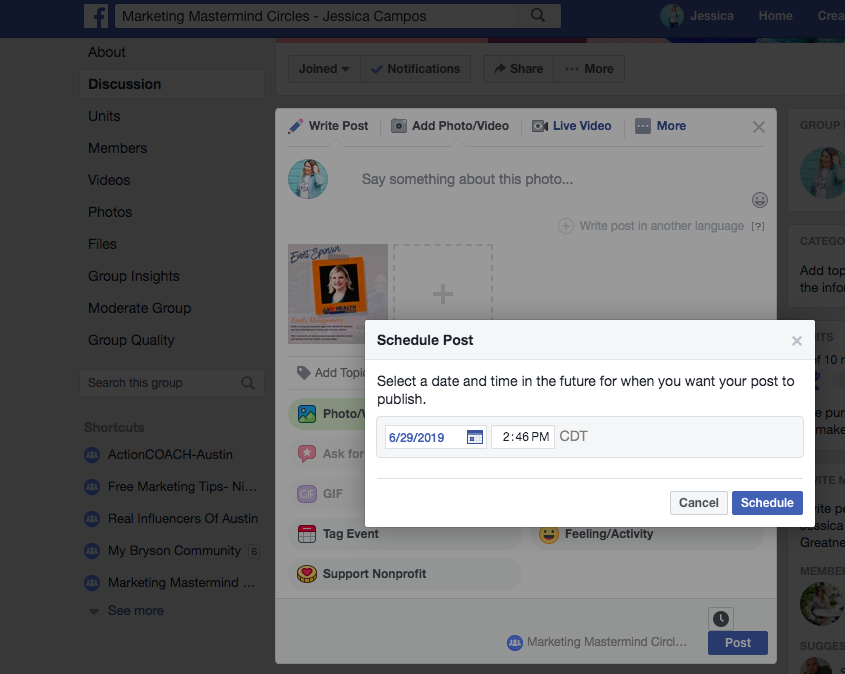Toggle the Notifications button

tap(415, 69)
